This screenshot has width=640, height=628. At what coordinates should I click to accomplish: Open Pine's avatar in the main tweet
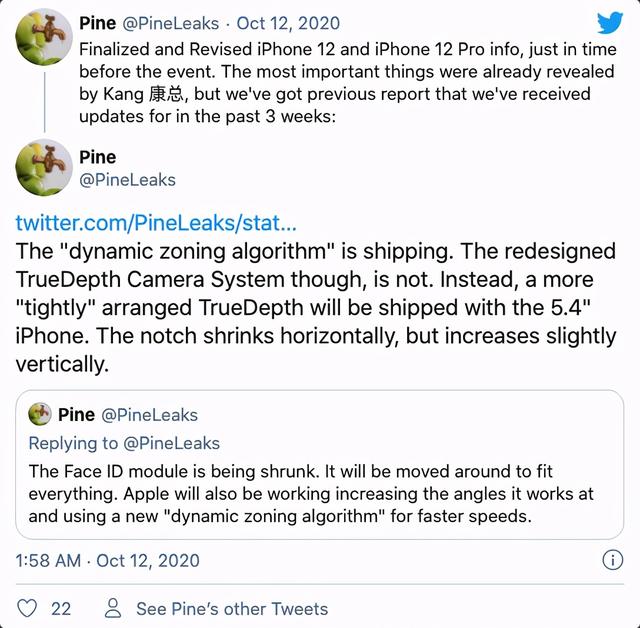click(x=44, y=167)
